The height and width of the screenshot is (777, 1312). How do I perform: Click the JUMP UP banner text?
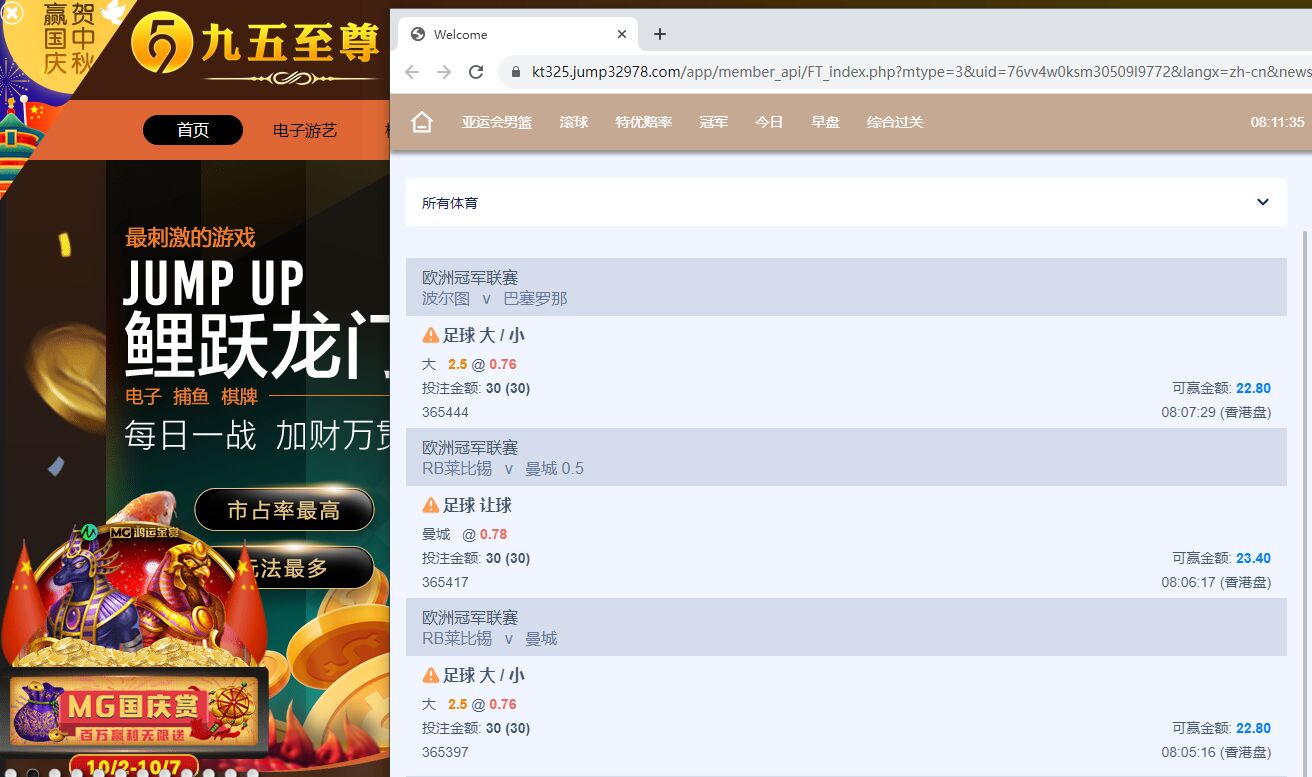(x=214, y=281)
